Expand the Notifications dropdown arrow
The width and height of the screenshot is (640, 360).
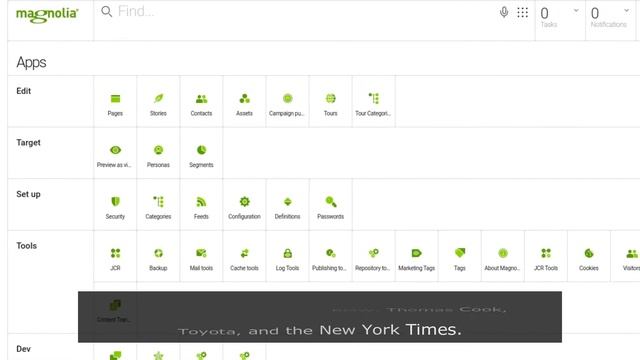(x=627, y=11)
